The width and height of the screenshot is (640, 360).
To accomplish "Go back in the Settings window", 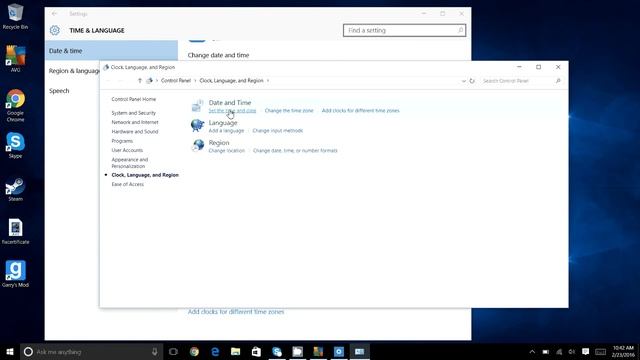I will [54, 14].
